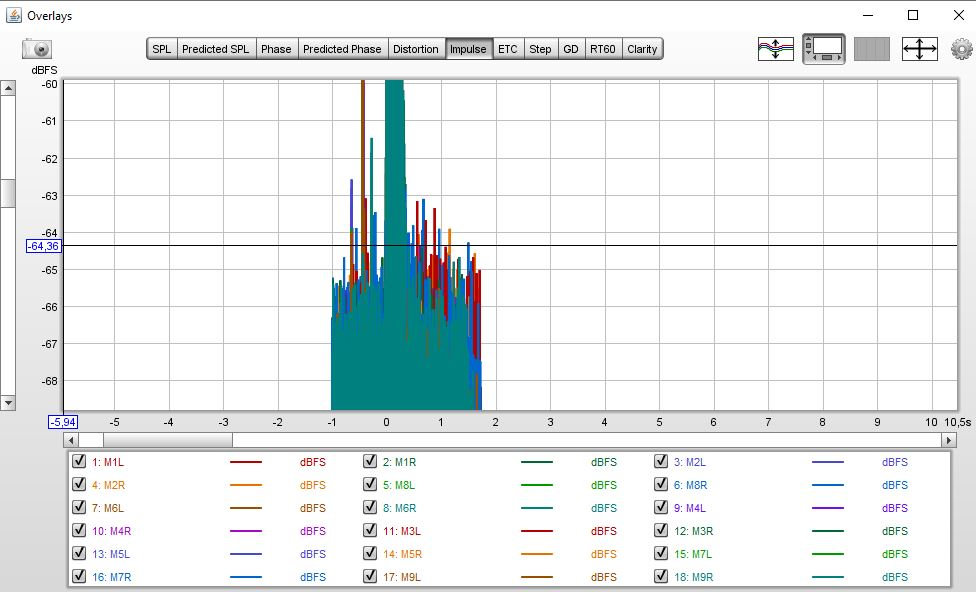Switch to the RT60 tab
This screenshot has width=976, height=592.
602,49
